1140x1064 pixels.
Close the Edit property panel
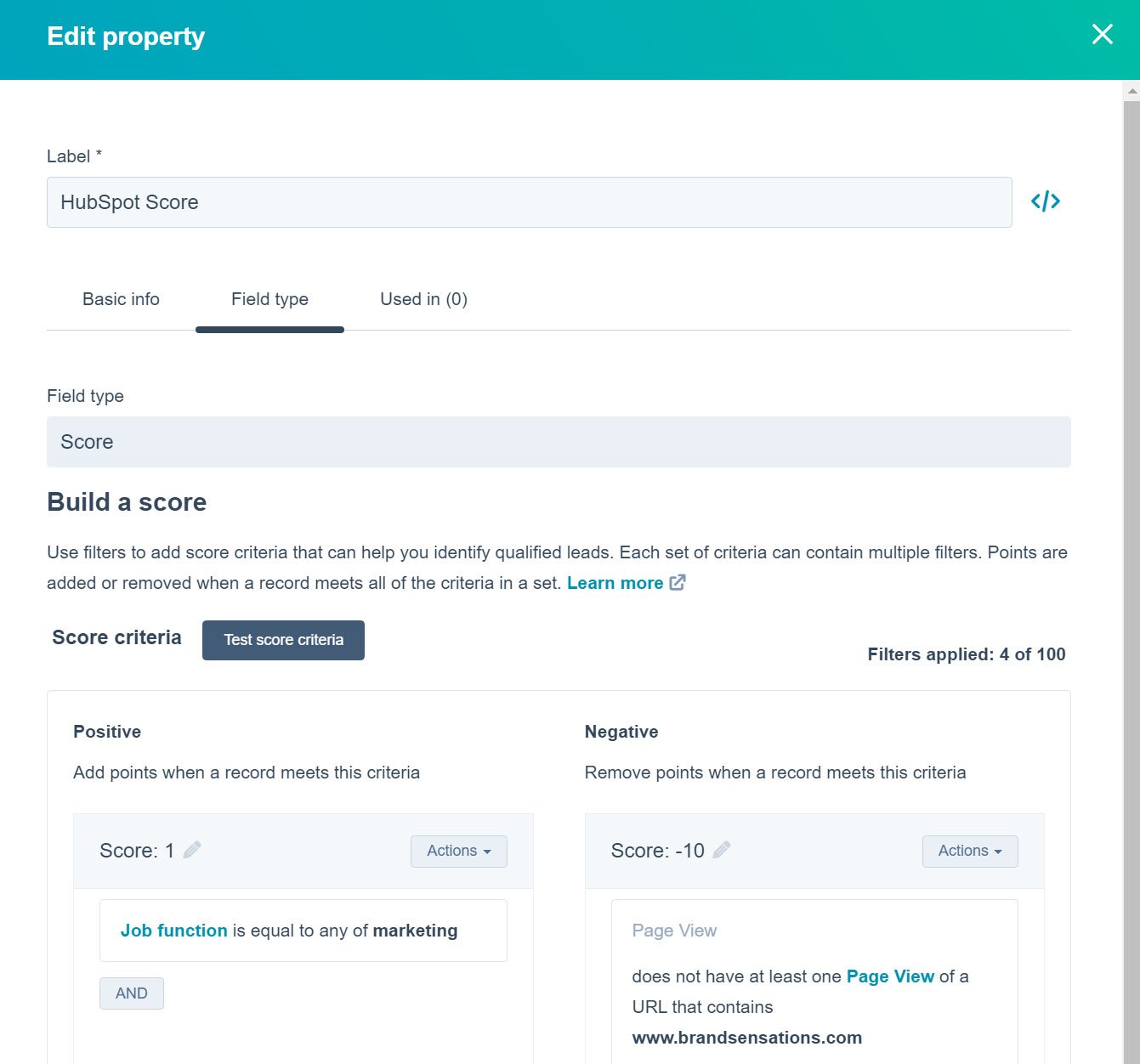pyautogui.click(x=1102, y=35)
